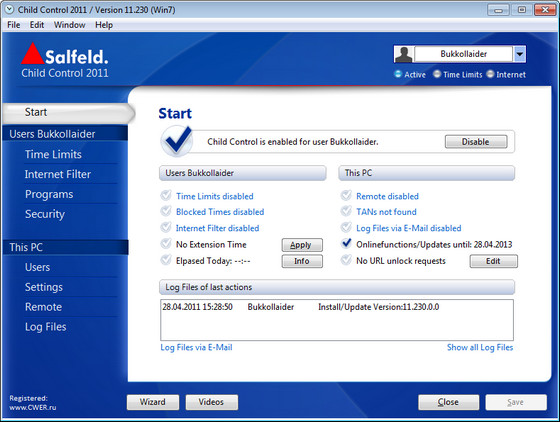Open Users under This PC
The image size is (560, 422).
tap(38, 267)
